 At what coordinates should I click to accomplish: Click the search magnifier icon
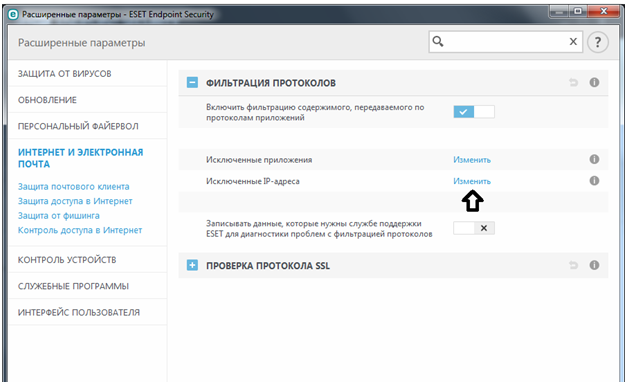[x=438, y=42]
